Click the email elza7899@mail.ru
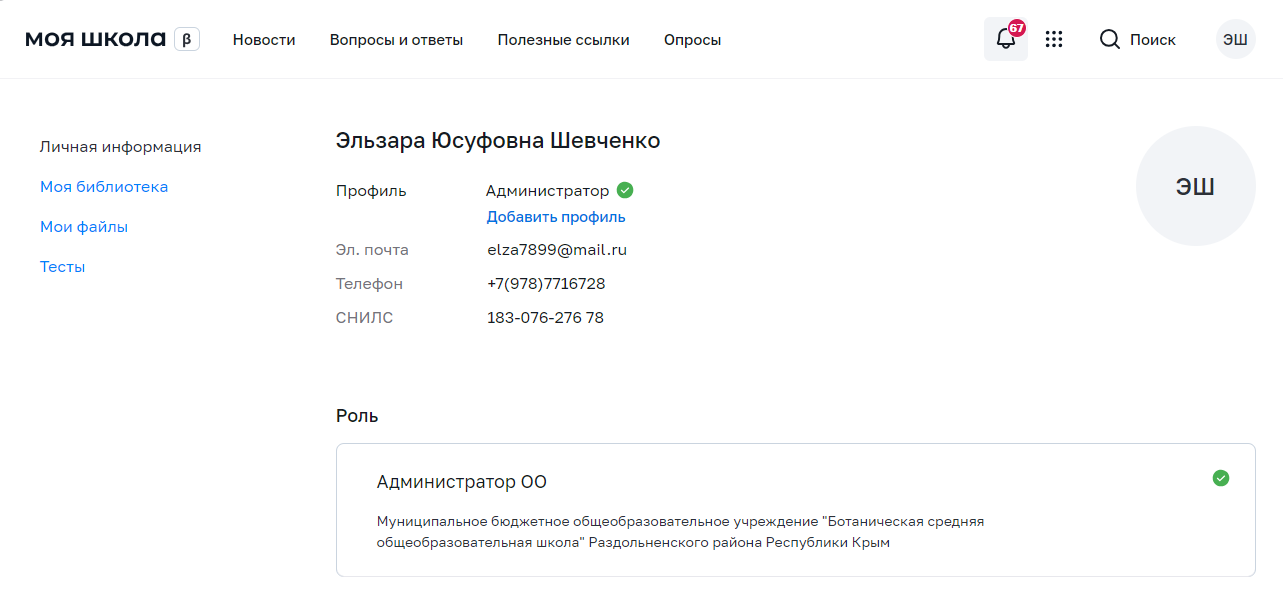The height and width of the screenshot is (614, 1283). pos(557,250)
